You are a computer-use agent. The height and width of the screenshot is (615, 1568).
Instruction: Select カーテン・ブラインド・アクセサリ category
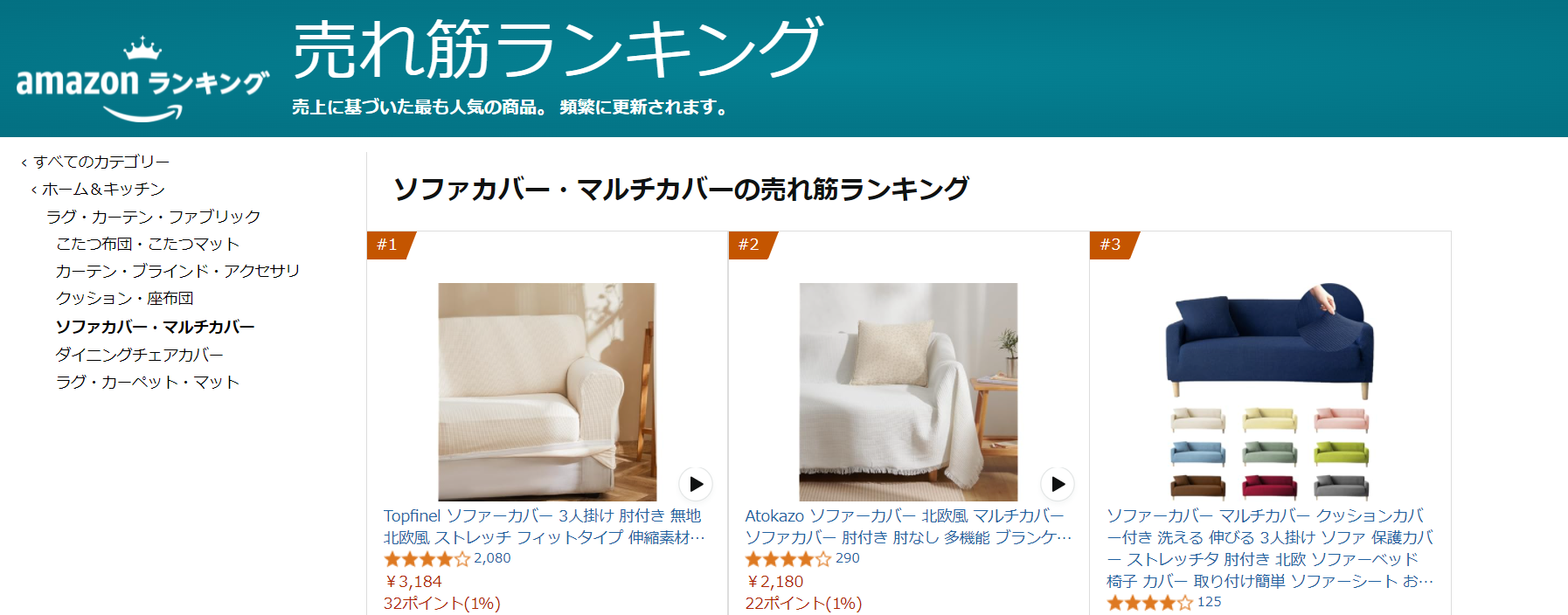(x=177, y=271)
